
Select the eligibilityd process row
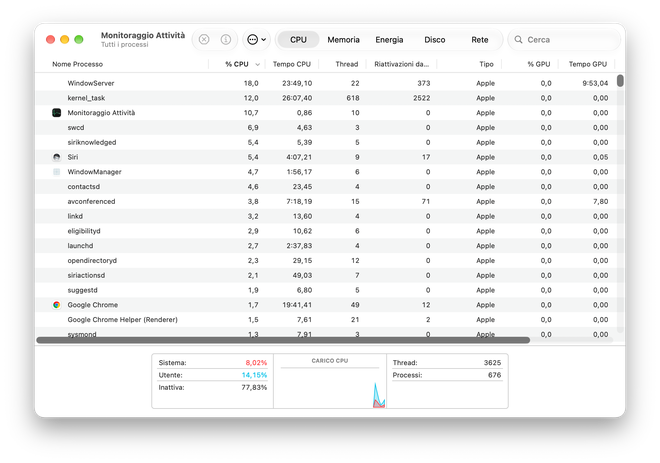[326, 231]
